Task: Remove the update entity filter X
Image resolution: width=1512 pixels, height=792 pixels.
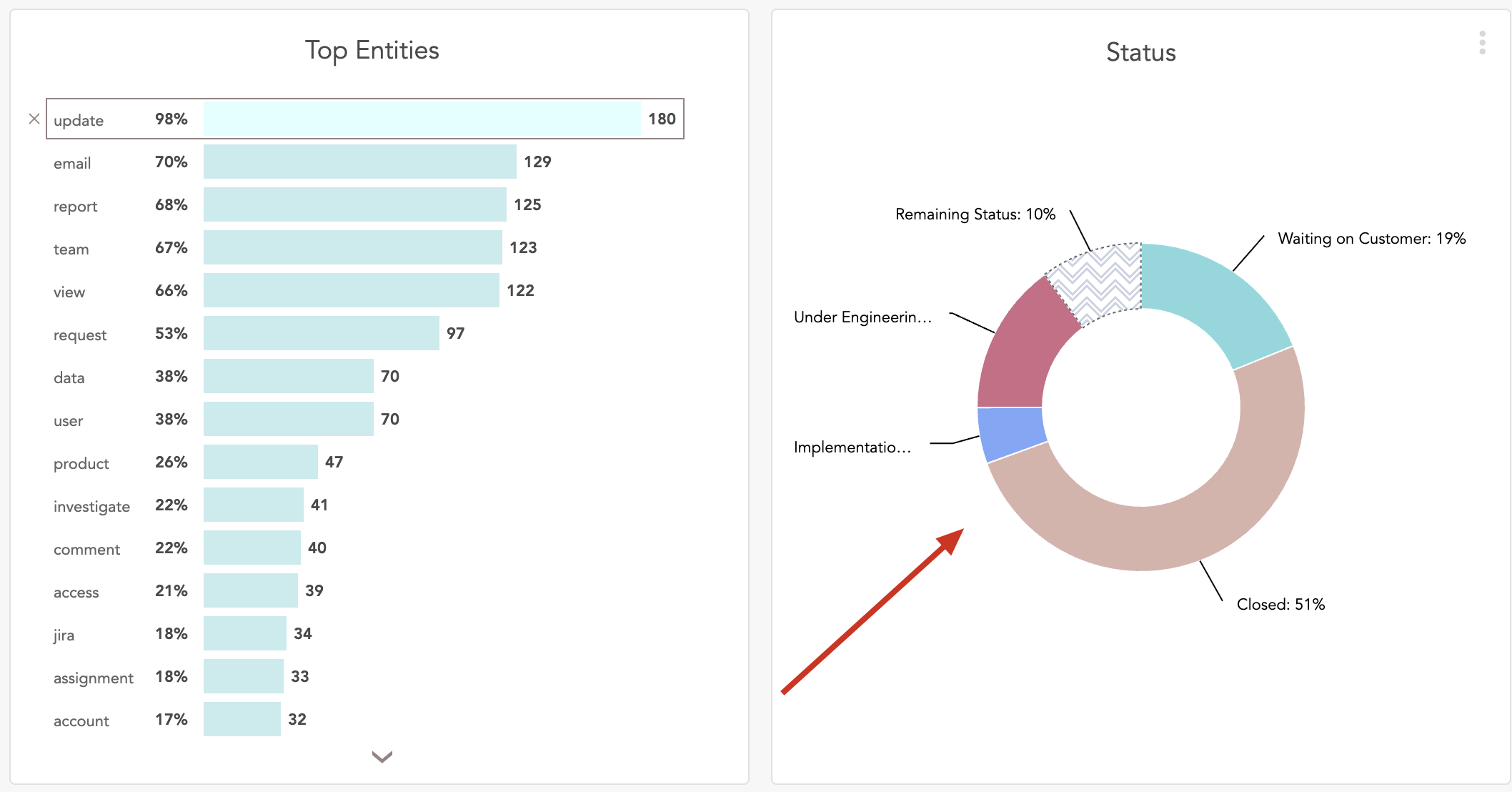Action: 34,119
